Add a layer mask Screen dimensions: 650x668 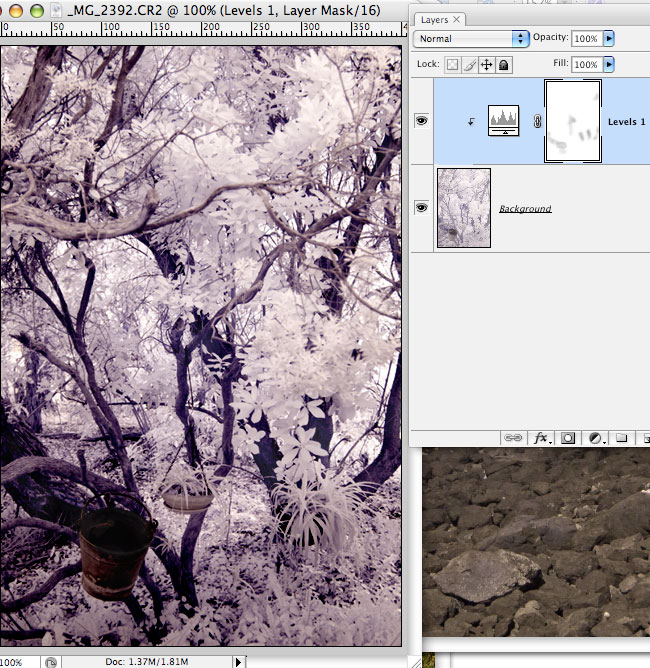coord(568,438)
